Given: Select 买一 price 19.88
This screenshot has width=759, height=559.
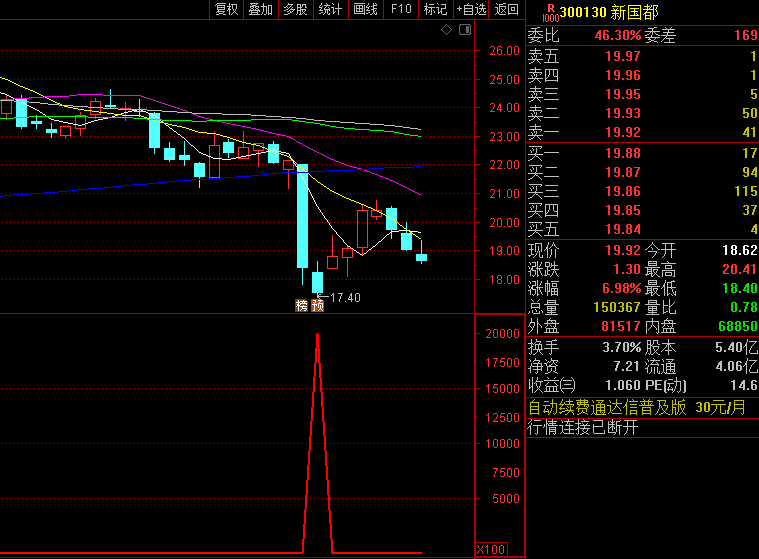Looking at the screenshot, I should click(x=623, y=153).
